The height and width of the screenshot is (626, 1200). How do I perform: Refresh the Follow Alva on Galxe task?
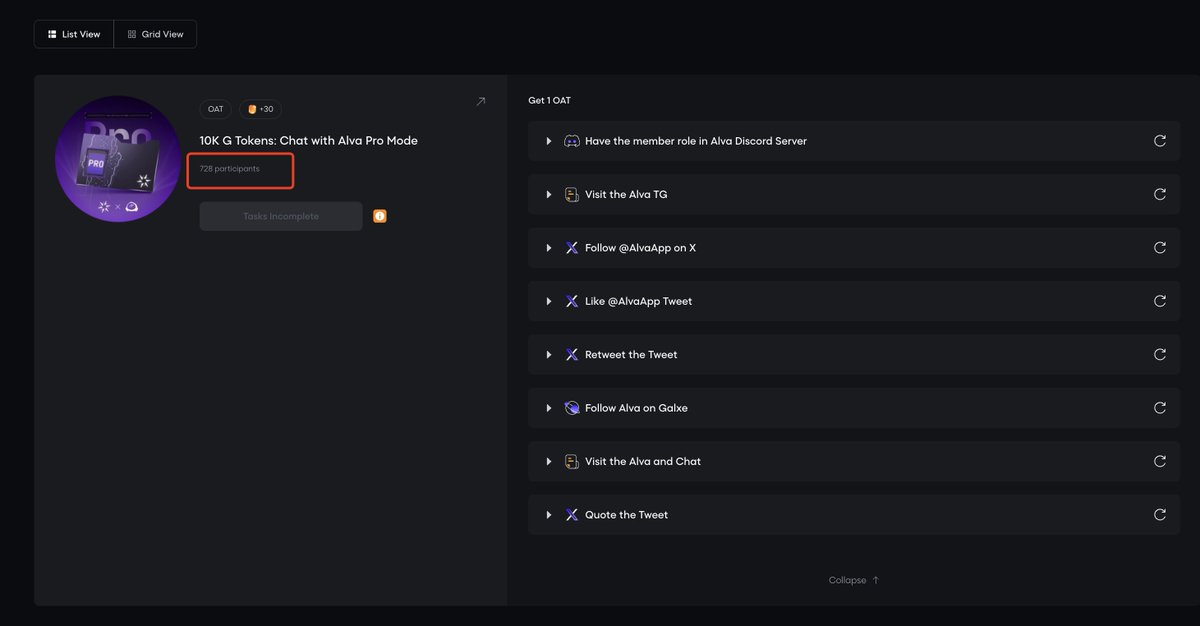click(x=1160, y=408)
